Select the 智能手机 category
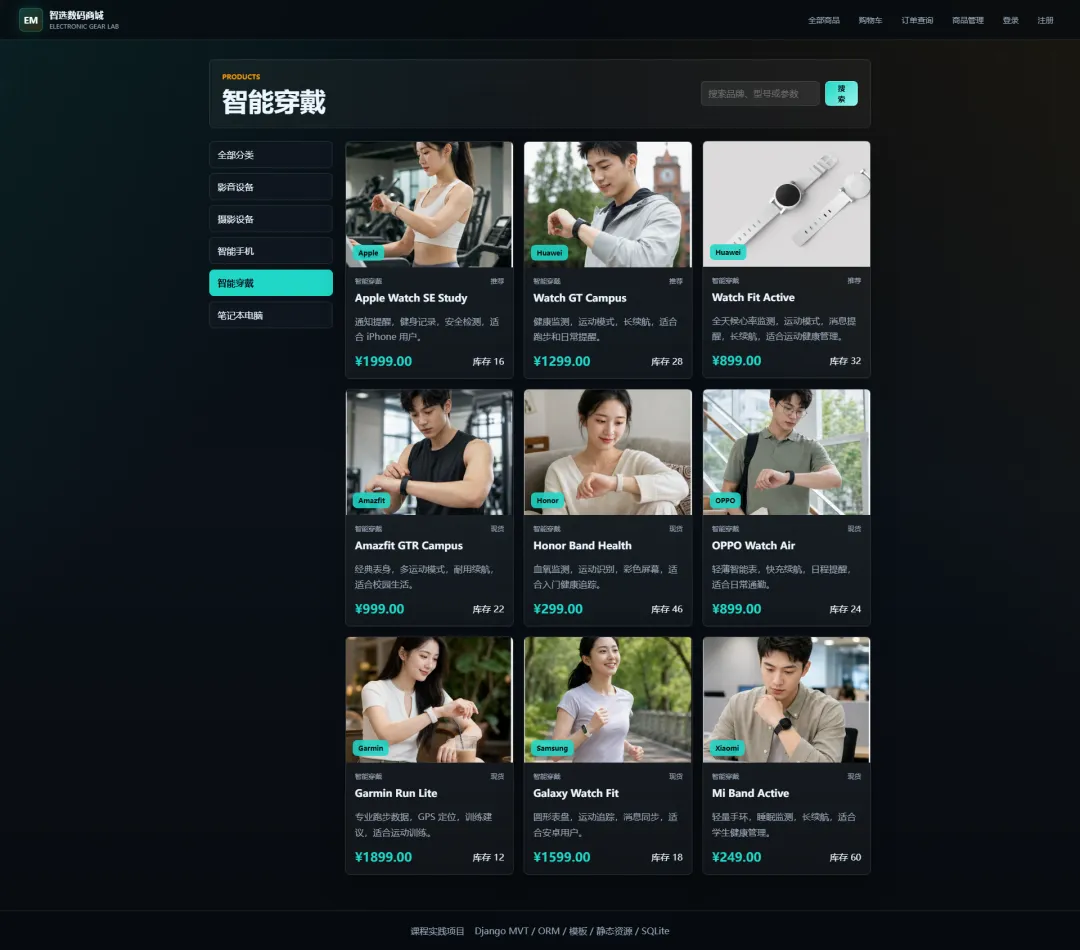Viewport: 1080px width, 950px height. [271, 251]
